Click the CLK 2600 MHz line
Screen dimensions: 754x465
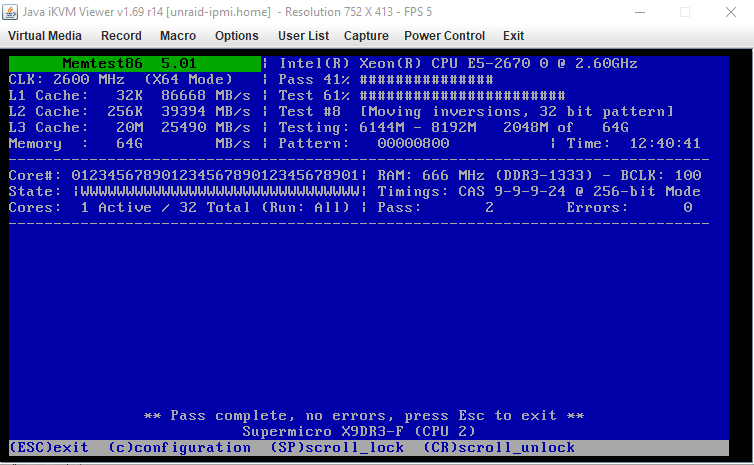(121, 79)
